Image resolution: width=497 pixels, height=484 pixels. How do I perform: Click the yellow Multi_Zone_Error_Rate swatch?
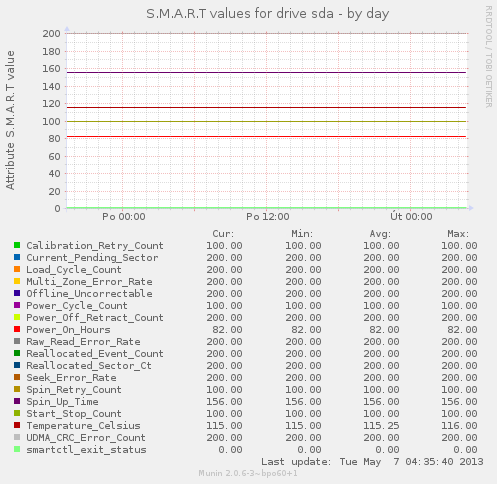coord(17,281)
